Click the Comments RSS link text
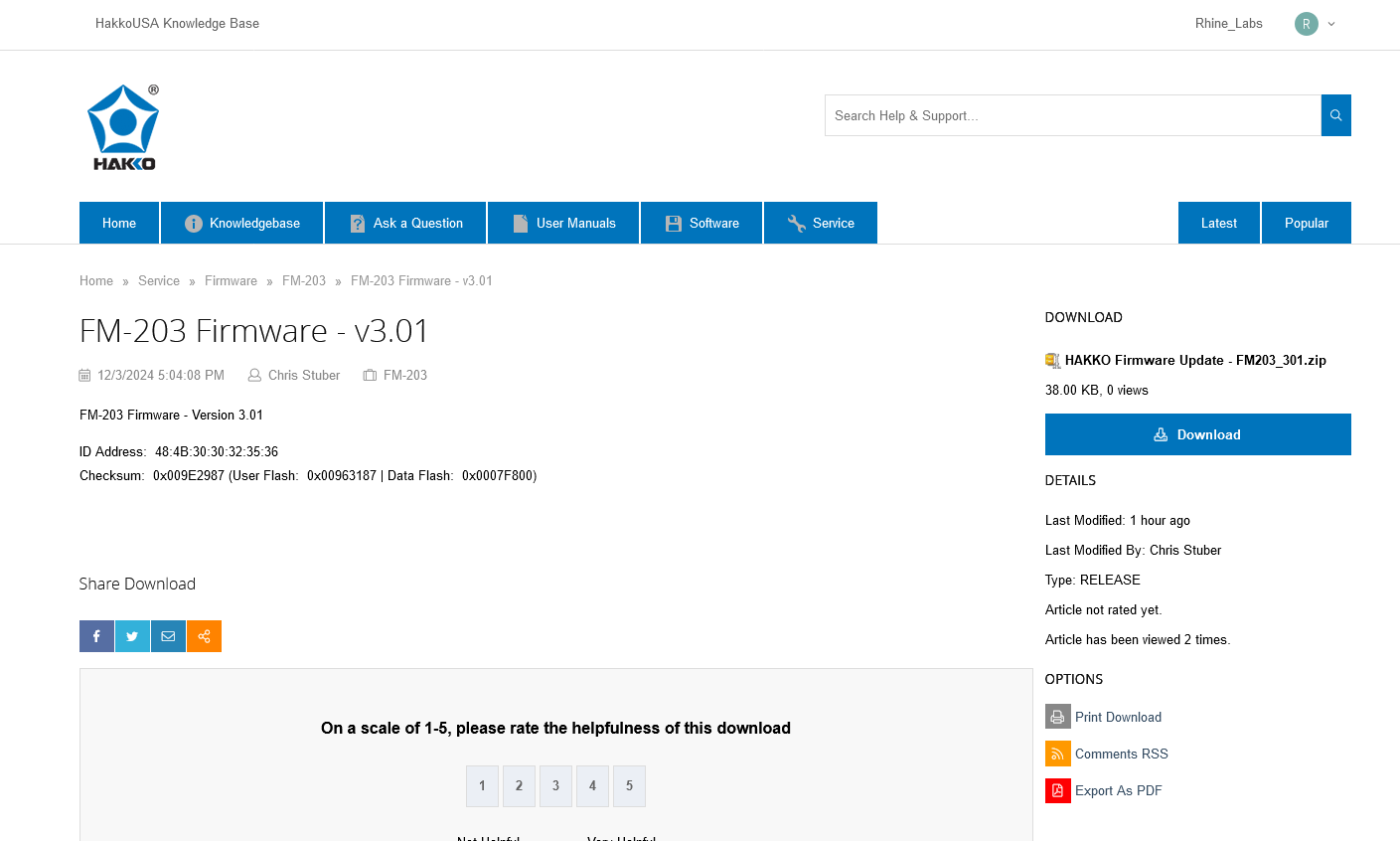 point(1122,754)
